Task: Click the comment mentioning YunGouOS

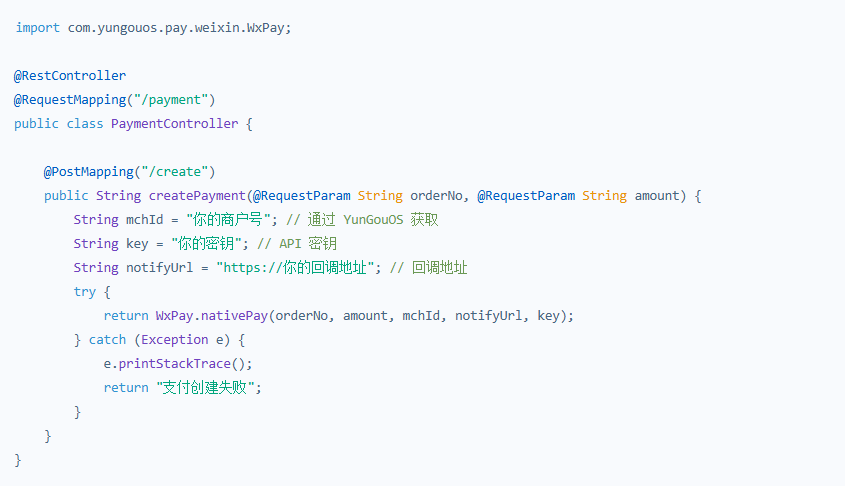Action: [x=362, y=220]
